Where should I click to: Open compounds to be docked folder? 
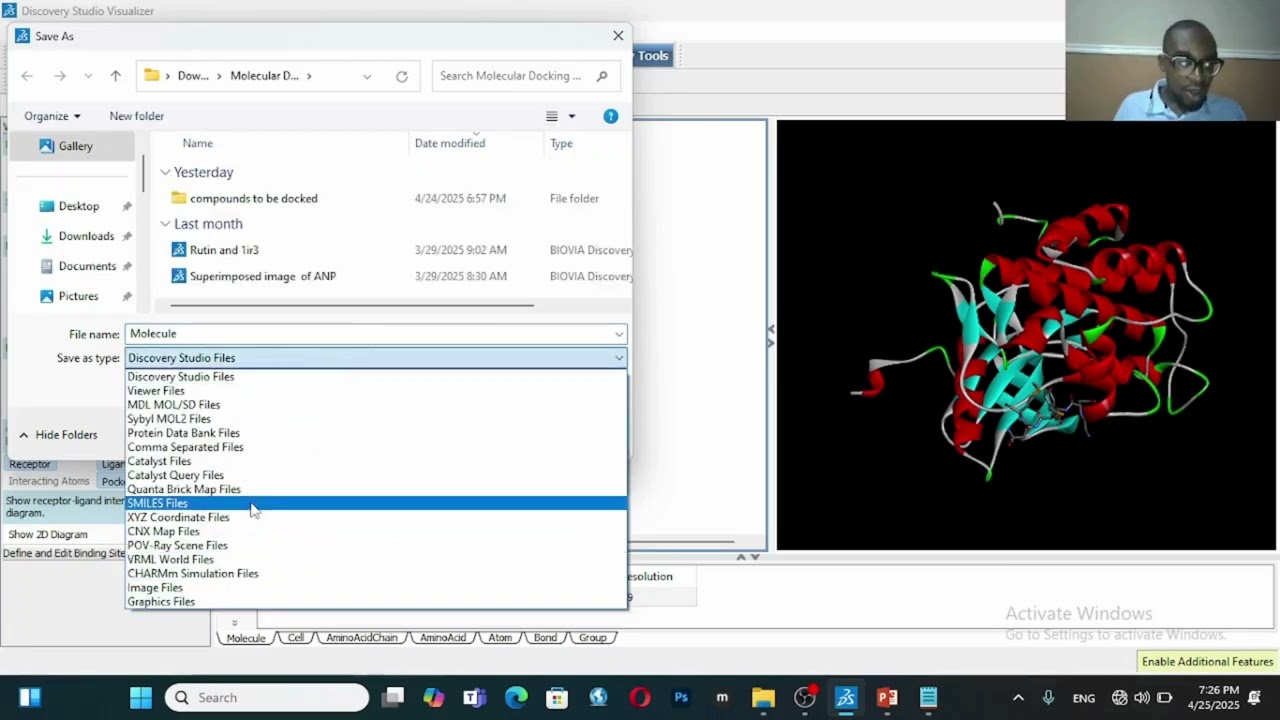254,198
